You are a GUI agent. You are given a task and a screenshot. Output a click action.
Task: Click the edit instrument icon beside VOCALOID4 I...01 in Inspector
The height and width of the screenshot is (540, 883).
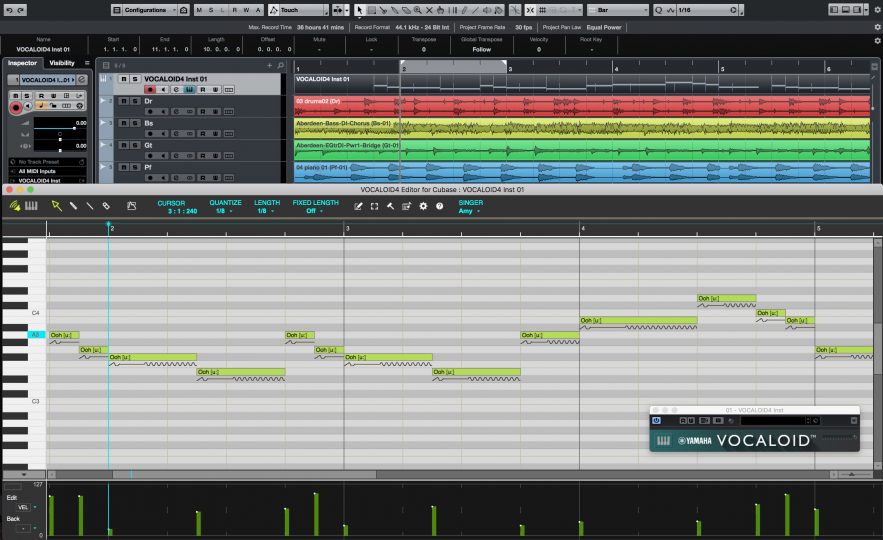pos(82,80)
